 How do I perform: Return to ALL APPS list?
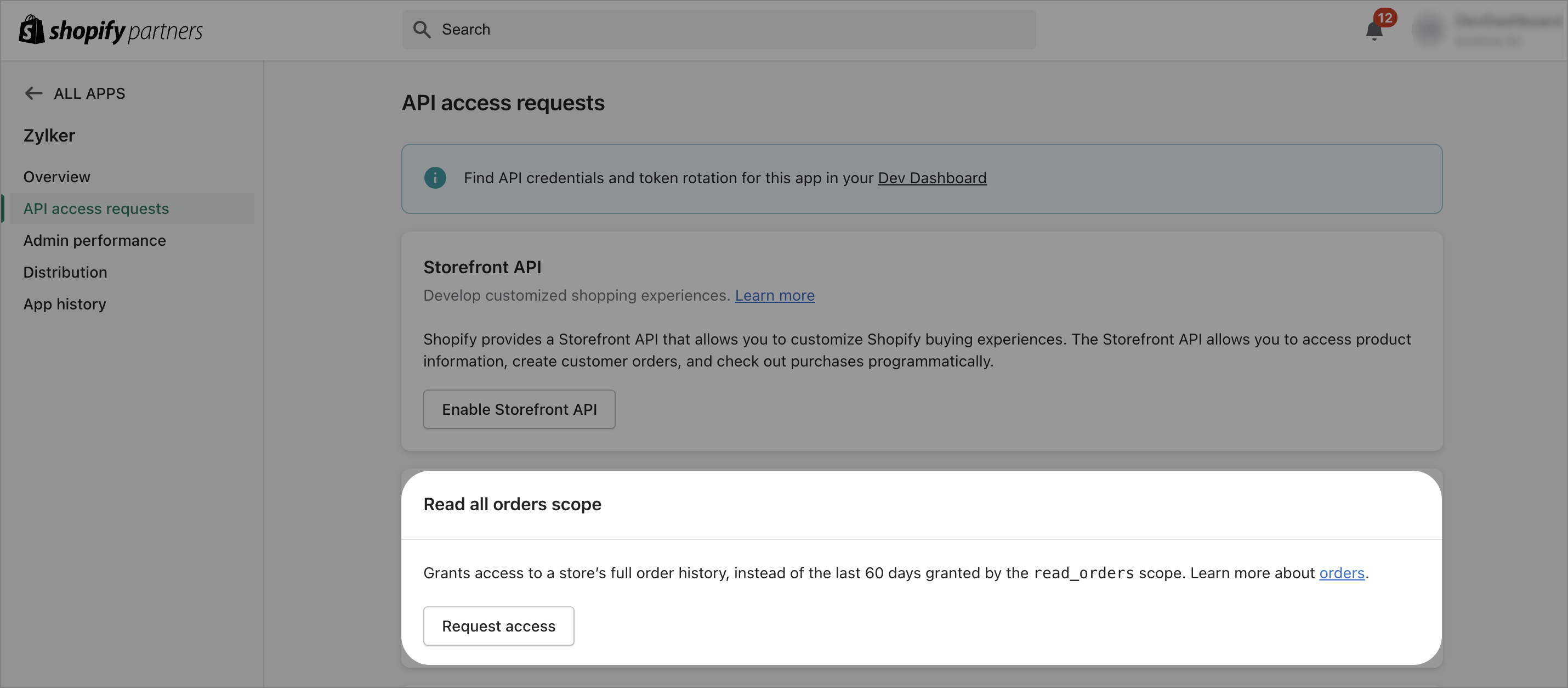[89, 93]
